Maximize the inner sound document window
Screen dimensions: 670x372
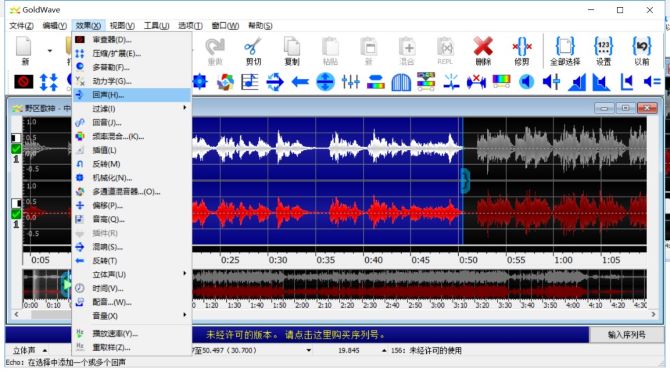625,108
